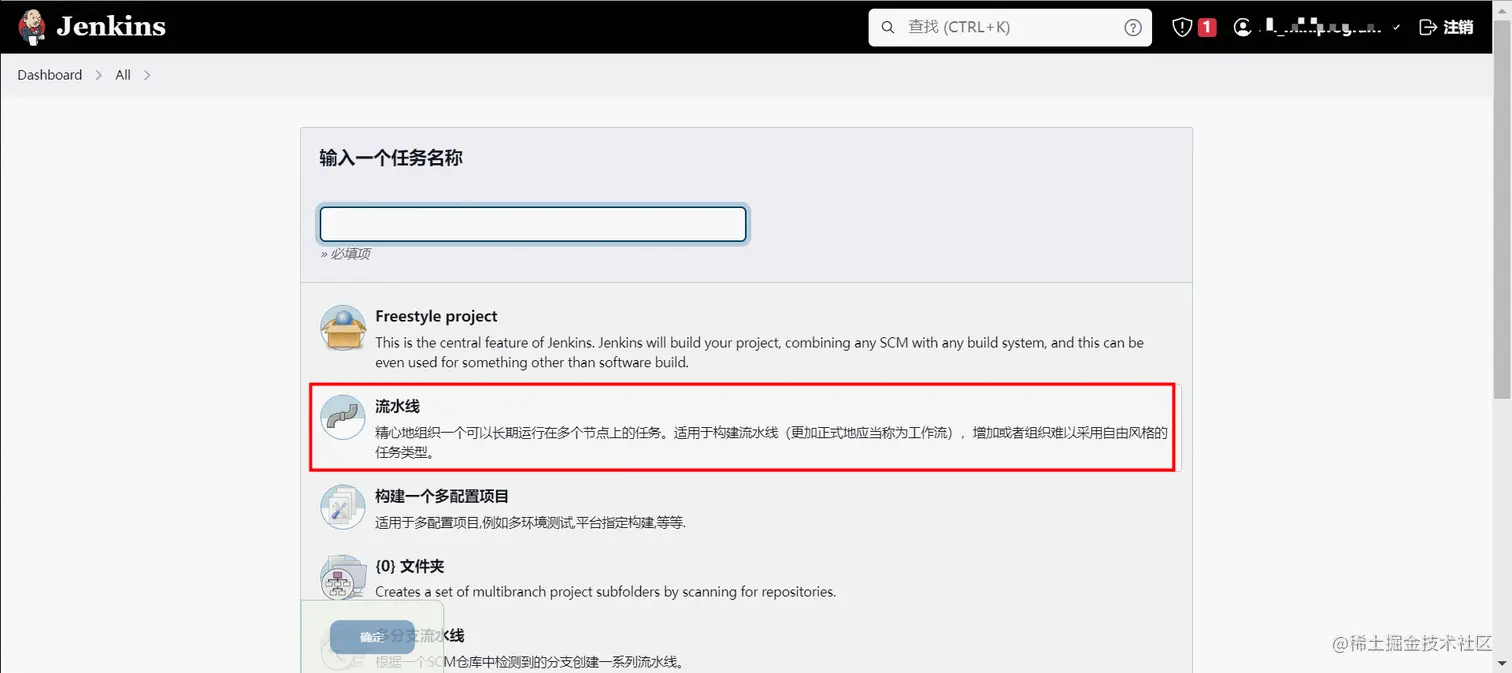Choose the {0} 文件夹 item type
This screenshot has width=1512, height=673.
746,578
